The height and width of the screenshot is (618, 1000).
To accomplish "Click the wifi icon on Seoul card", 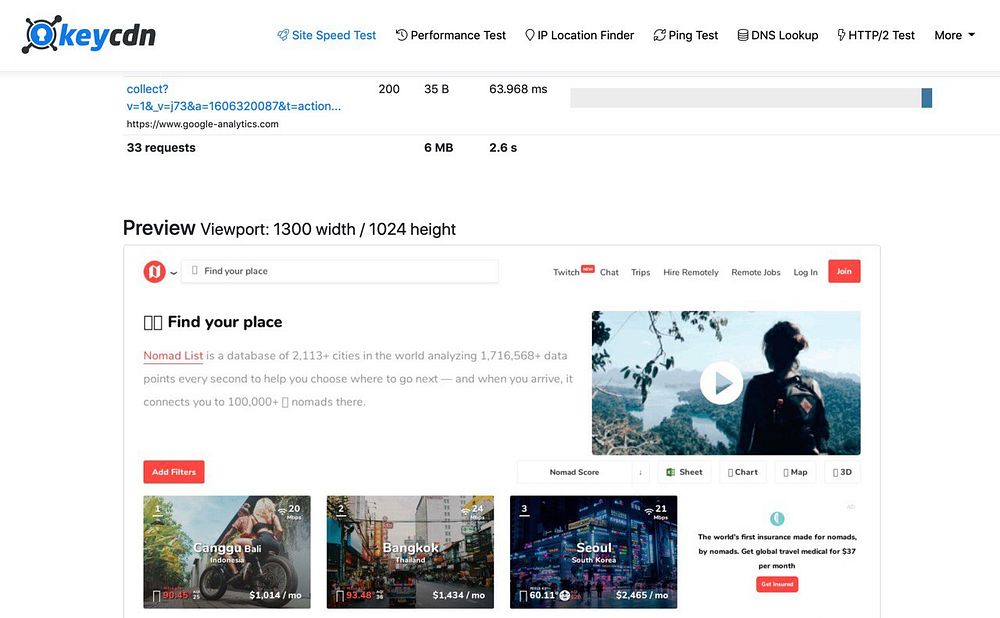I will pyautogui.click(x=649, y=510).
